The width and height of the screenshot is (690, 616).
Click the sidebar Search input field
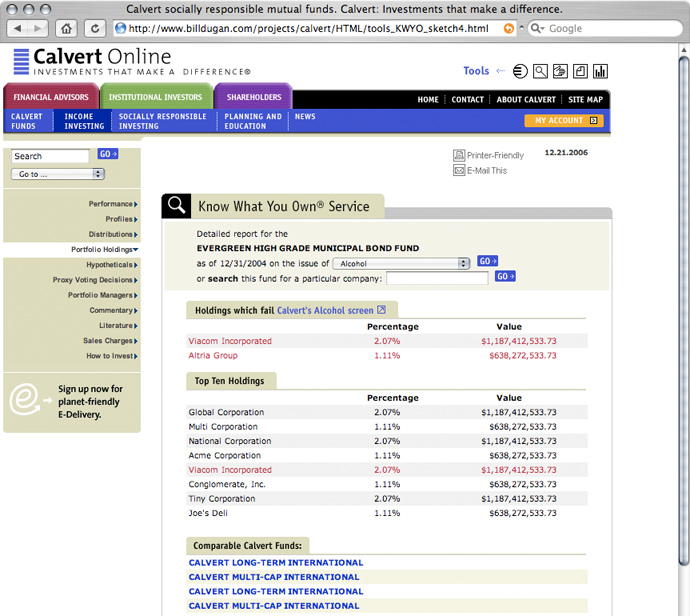coord(50,156)
